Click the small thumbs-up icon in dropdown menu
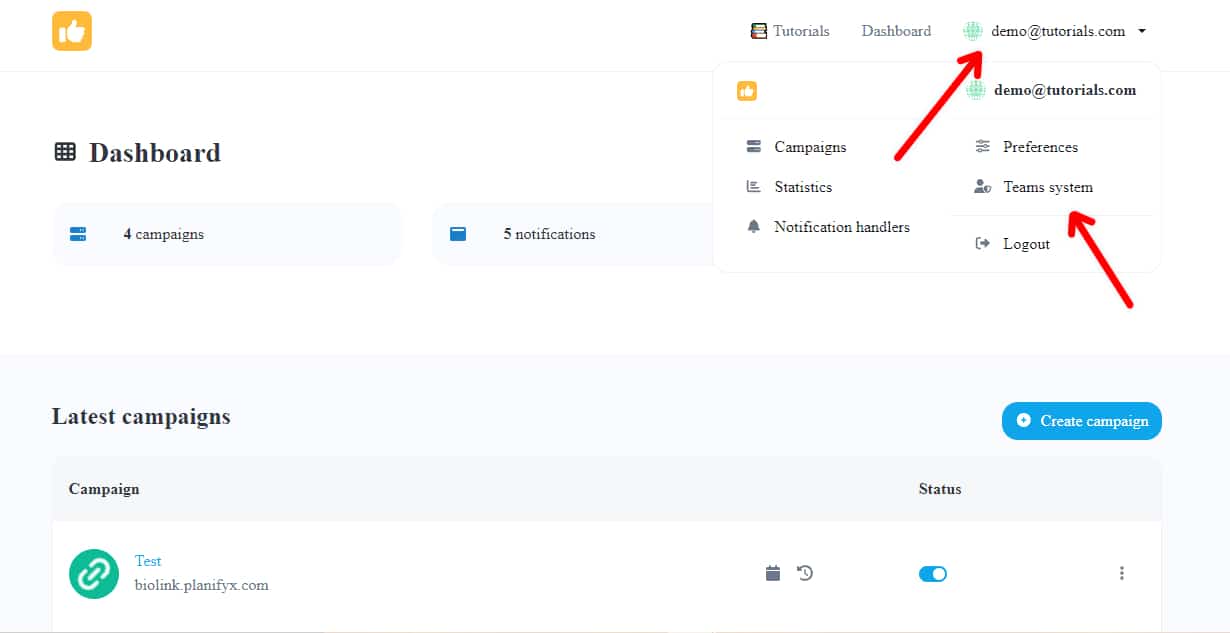The image size is (1230, 633). pyautogui.click(x=747, y=91)
